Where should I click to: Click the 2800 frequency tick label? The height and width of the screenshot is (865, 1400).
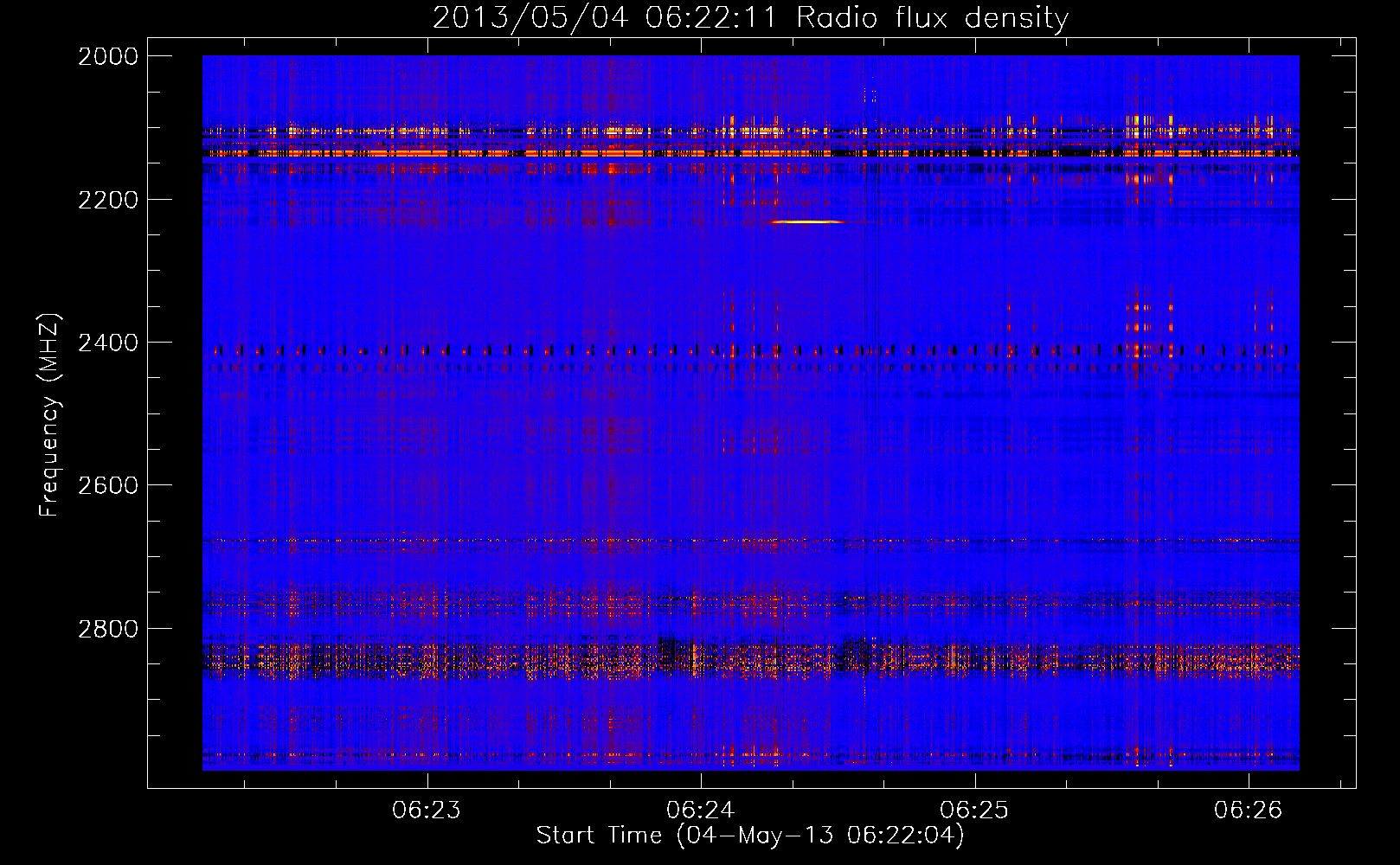pyautogui.click(x=108, y=628)
